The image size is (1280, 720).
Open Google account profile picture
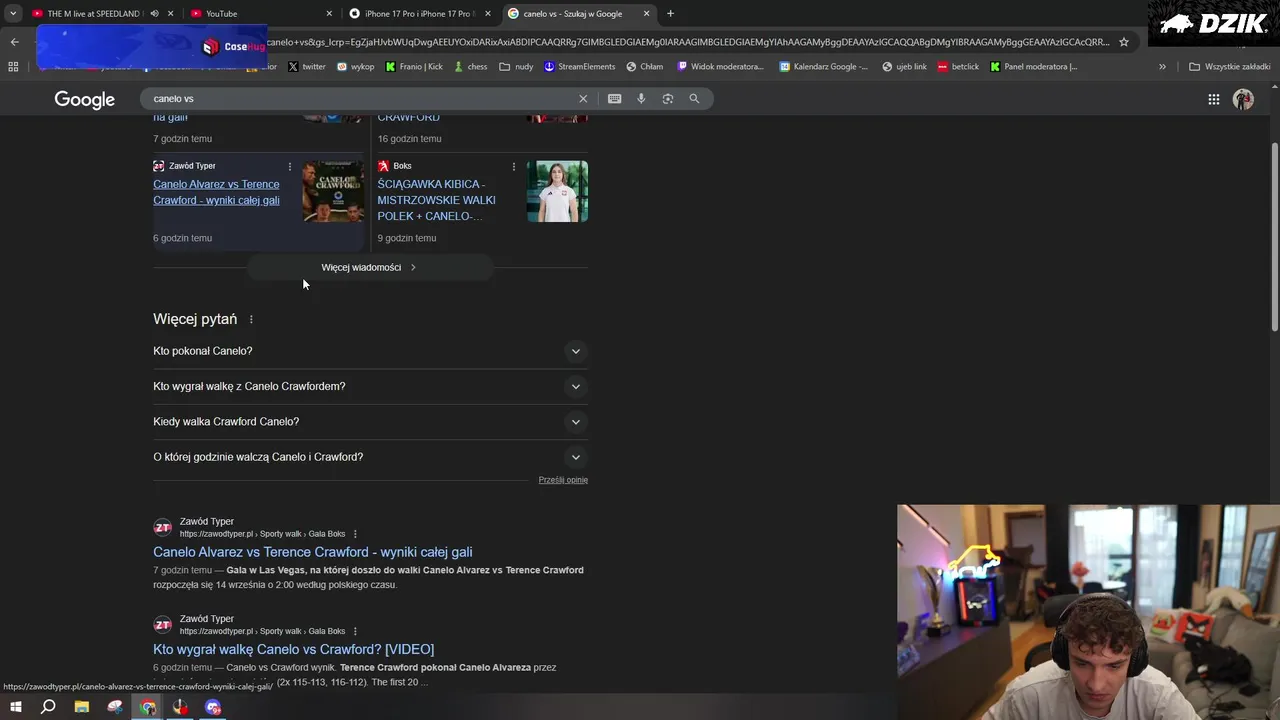pyautogui.click(x=1243, y=99)
